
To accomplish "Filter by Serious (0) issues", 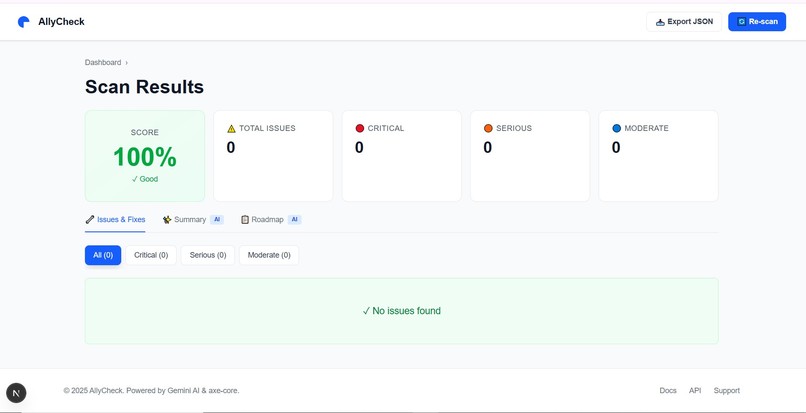I will pyautogui.click(x=208, y=255).
